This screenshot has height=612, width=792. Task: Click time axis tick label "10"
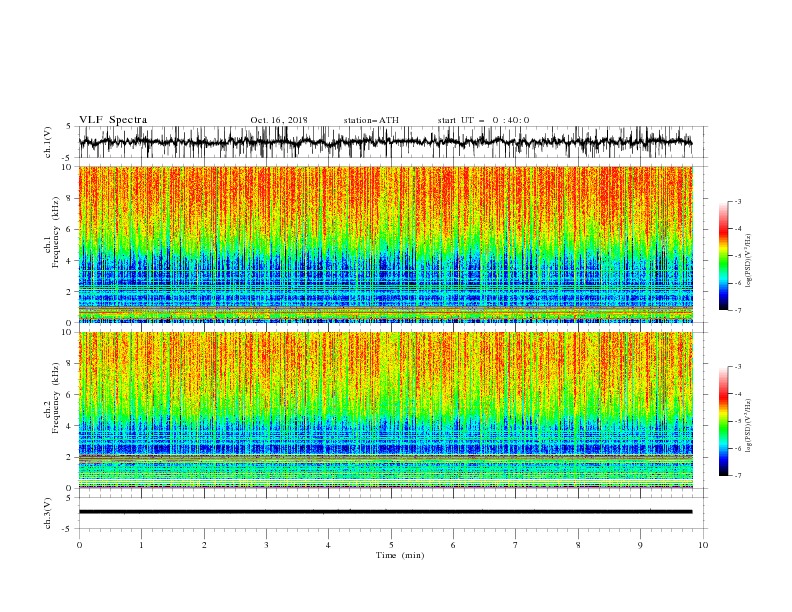tap(703, 545)
